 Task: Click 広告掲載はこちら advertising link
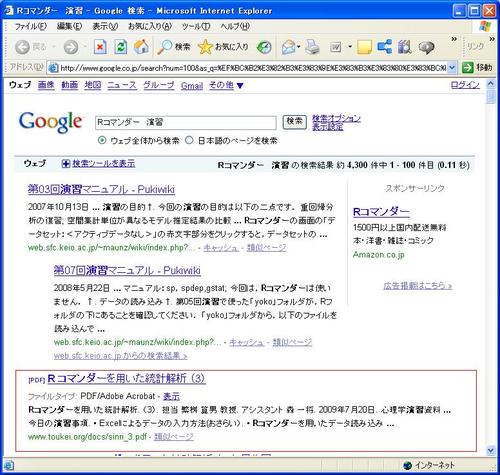[x=418, y=286]
